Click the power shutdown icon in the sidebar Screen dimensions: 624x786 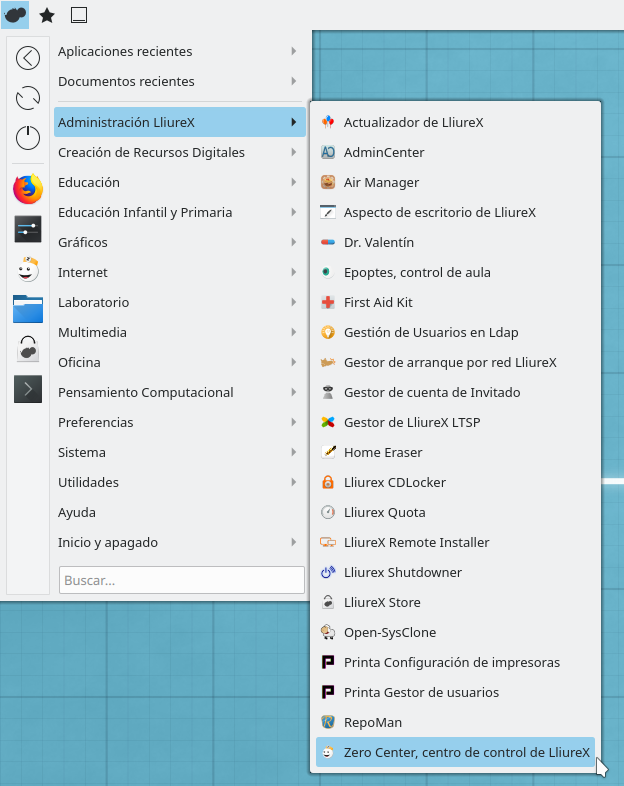coord(28,138)
